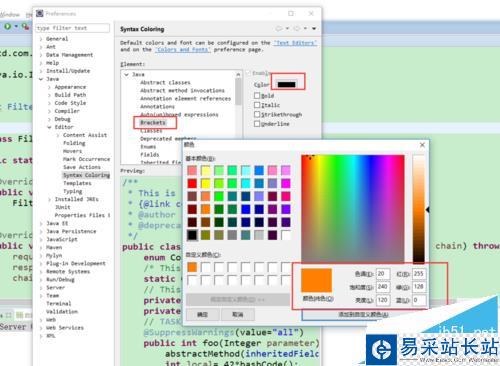500x366 pixels.
Task: Enable the Strikethrough checkbox
Action: click(x=257, y=114)
